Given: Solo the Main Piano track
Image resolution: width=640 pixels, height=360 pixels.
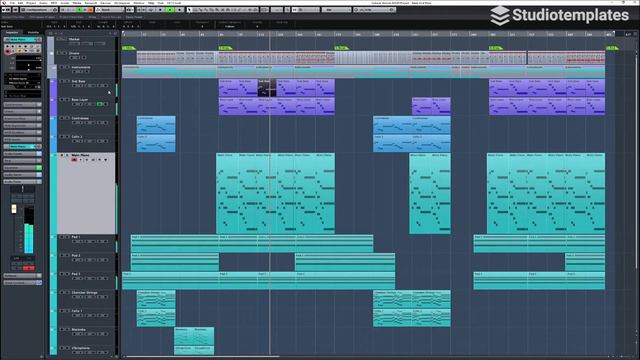Looking at the screenshot, I should (67, 155).
